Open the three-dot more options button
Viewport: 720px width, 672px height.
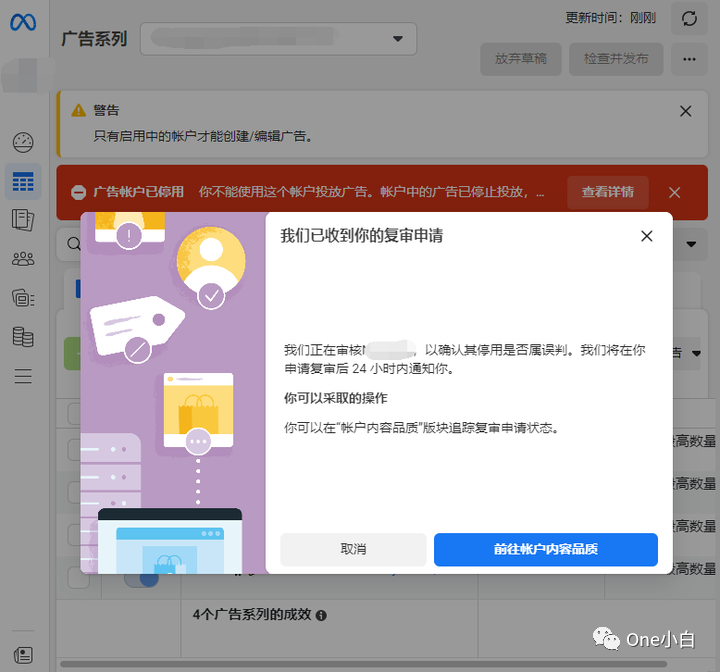(689, 59)
